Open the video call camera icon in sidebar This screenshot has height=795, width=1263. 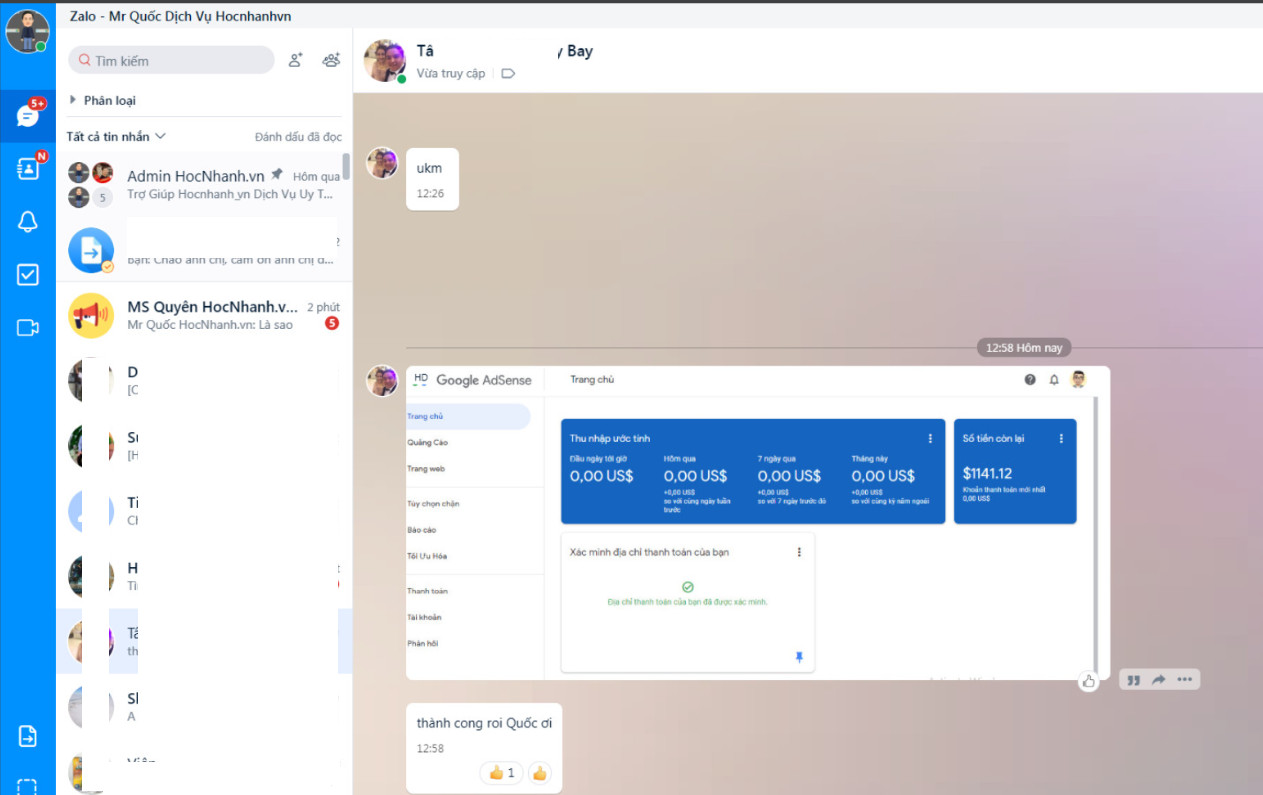(x=28, y=328)
